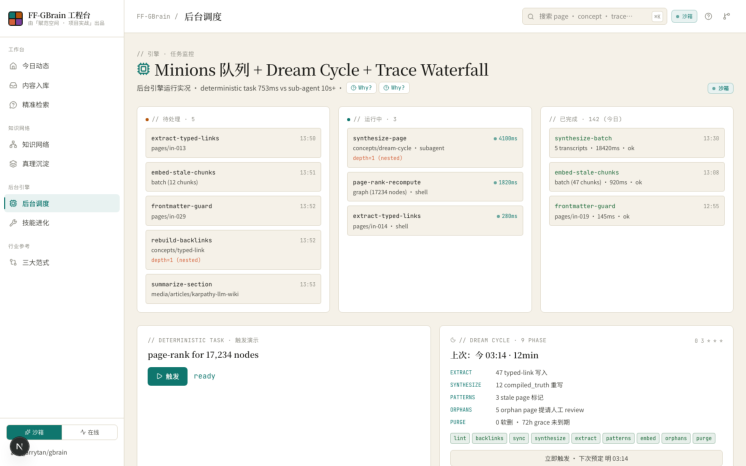Open 内容入库 in the sidebar
The height and width of the screenshot is (466, 746).
coord(62,85)
